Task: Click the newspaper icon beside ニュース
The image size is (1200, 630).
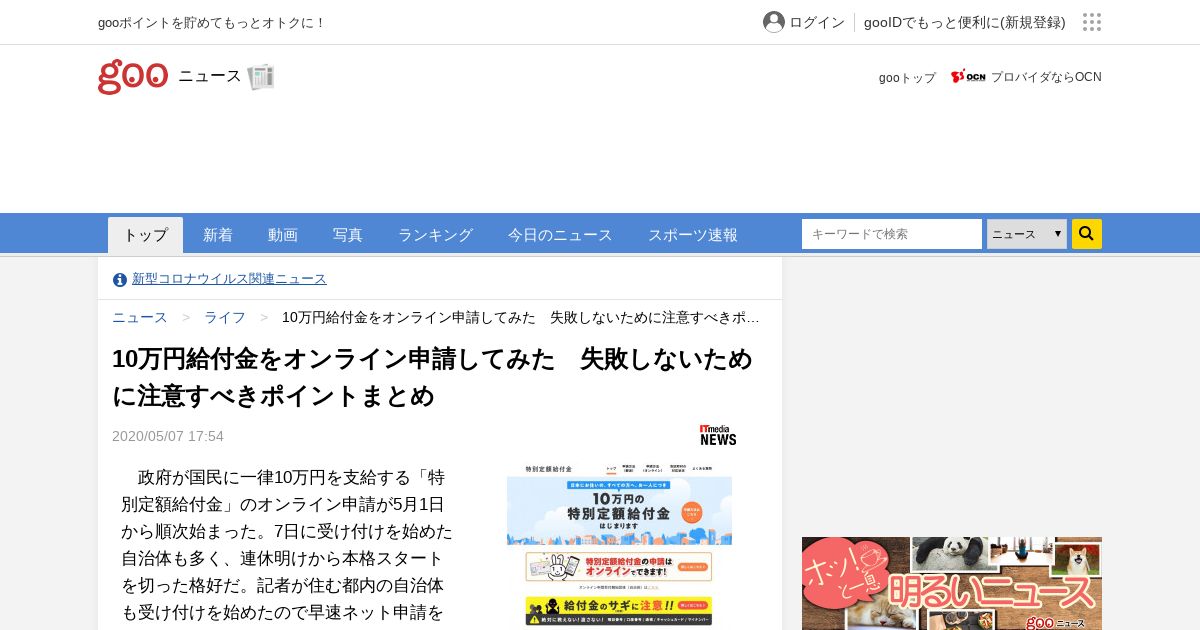Action: tap(261, 77)
